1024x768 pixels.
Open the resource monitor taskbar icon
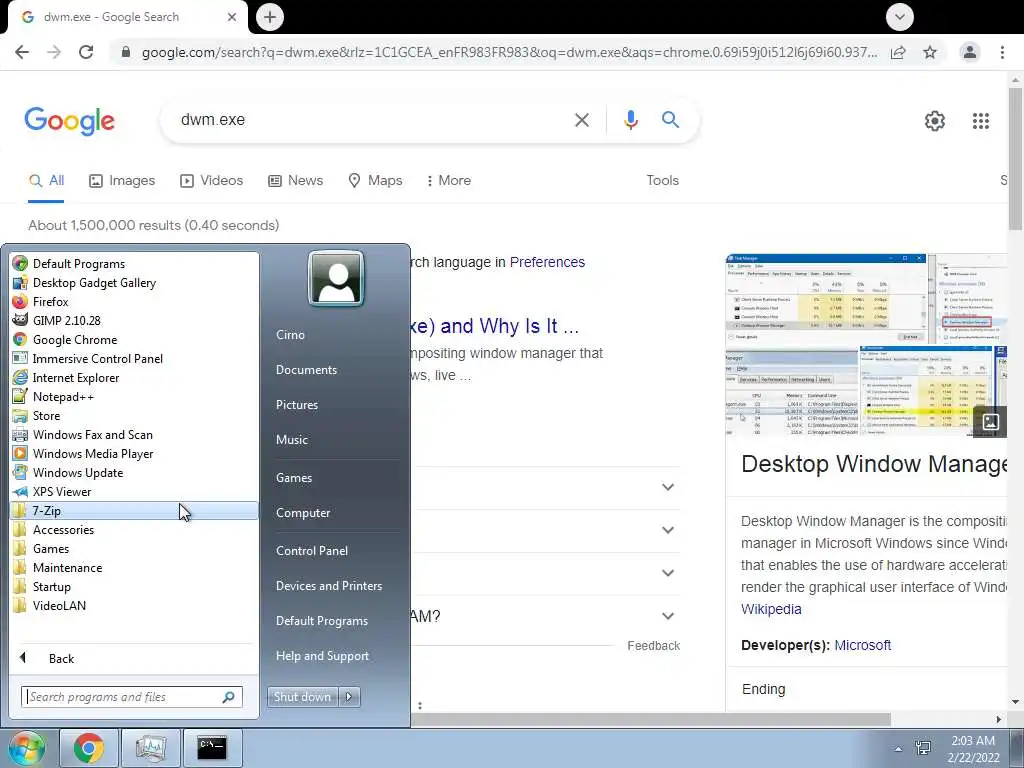pyautogui.click(x=151, y=748)
